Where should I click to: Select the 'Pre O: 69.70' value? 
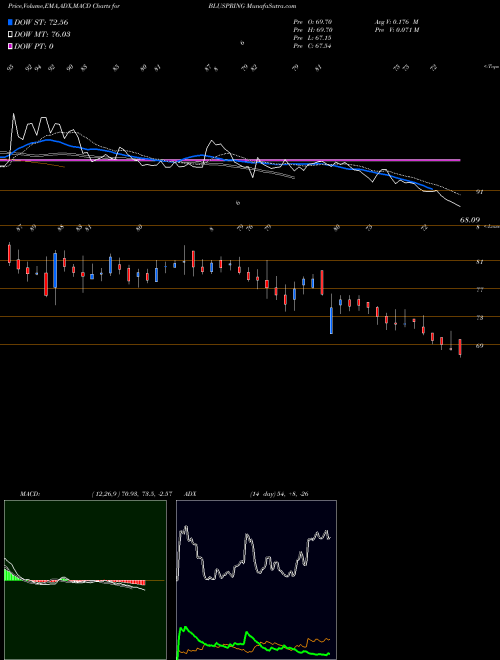314,21
